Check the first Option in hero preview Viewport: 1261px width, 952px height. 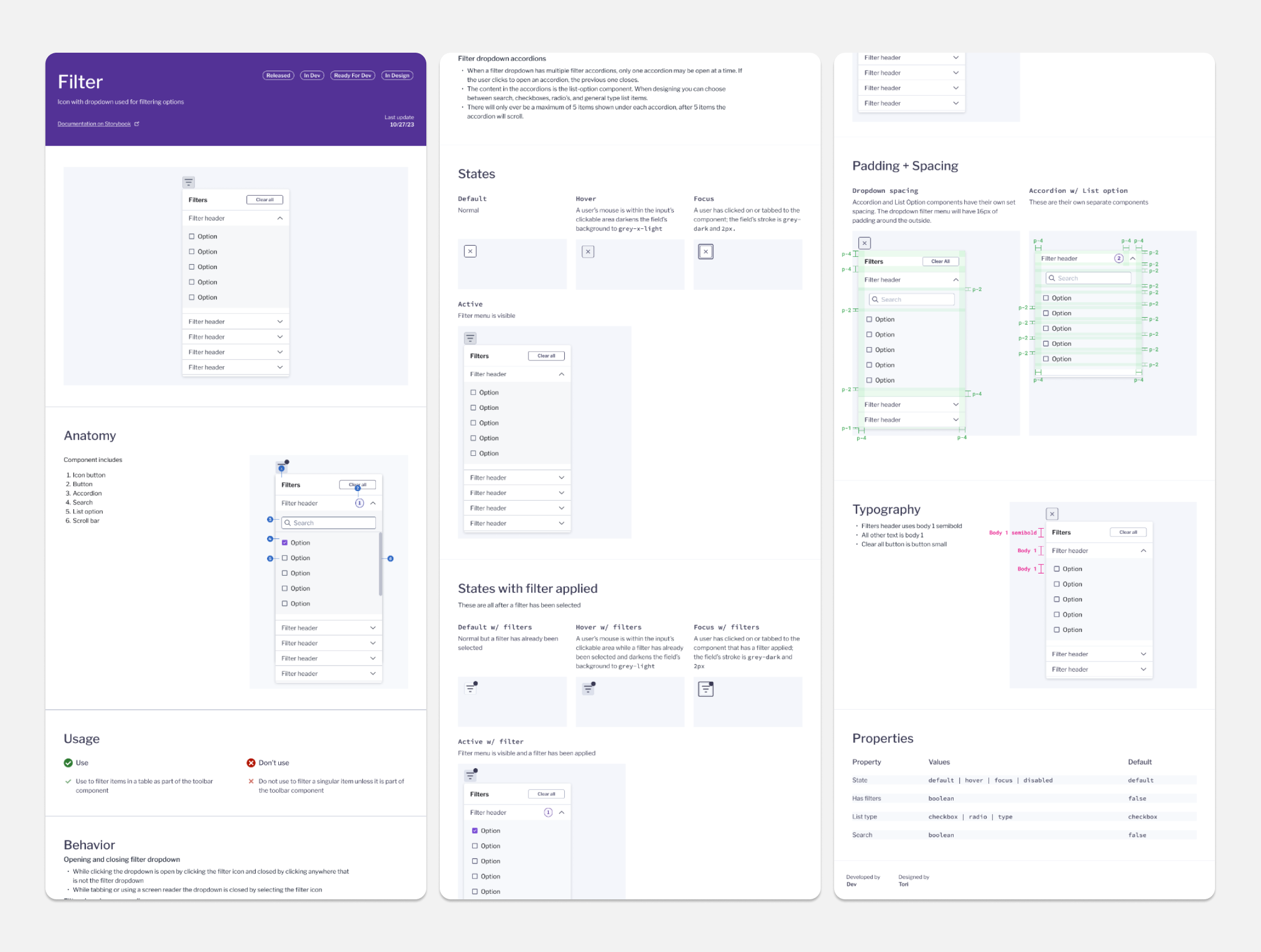click(x=191, y=237)
